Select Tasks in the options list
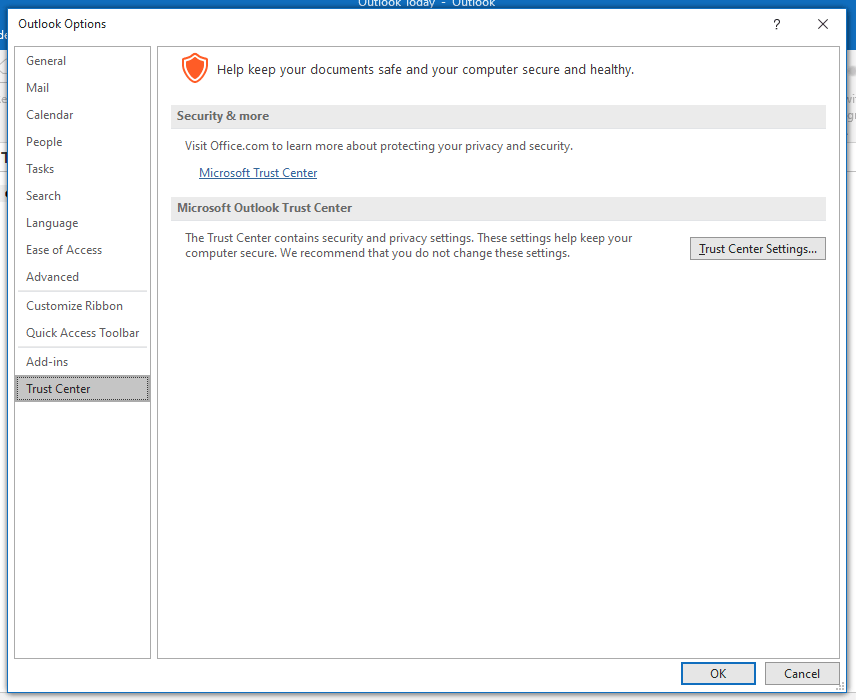 [x=82, y=169]
